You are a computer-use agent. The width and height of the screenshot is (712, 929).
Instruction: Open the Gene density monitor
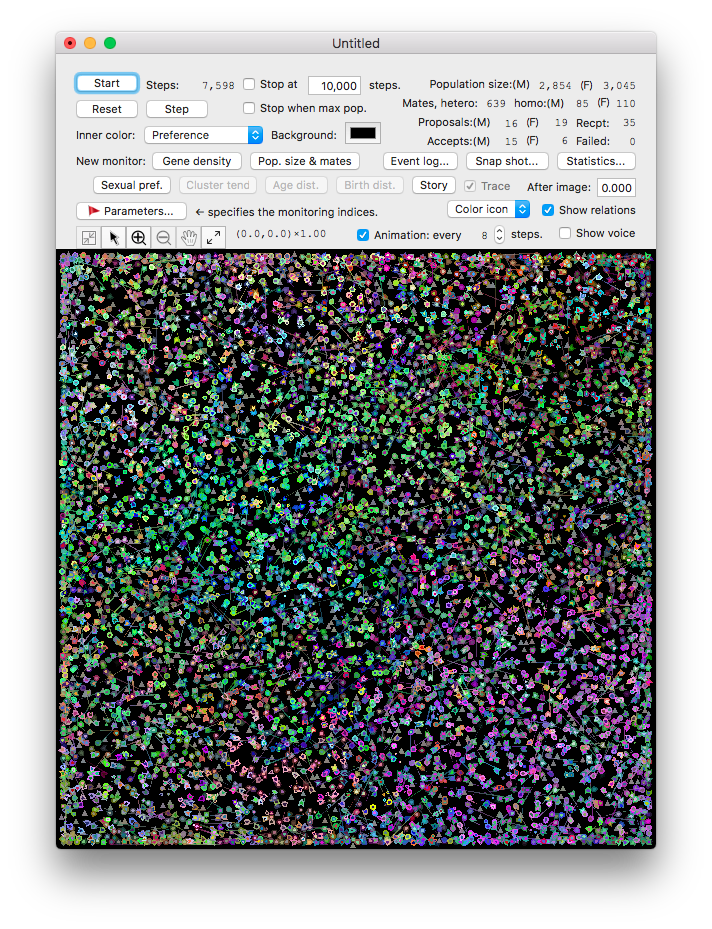[197, 161]
